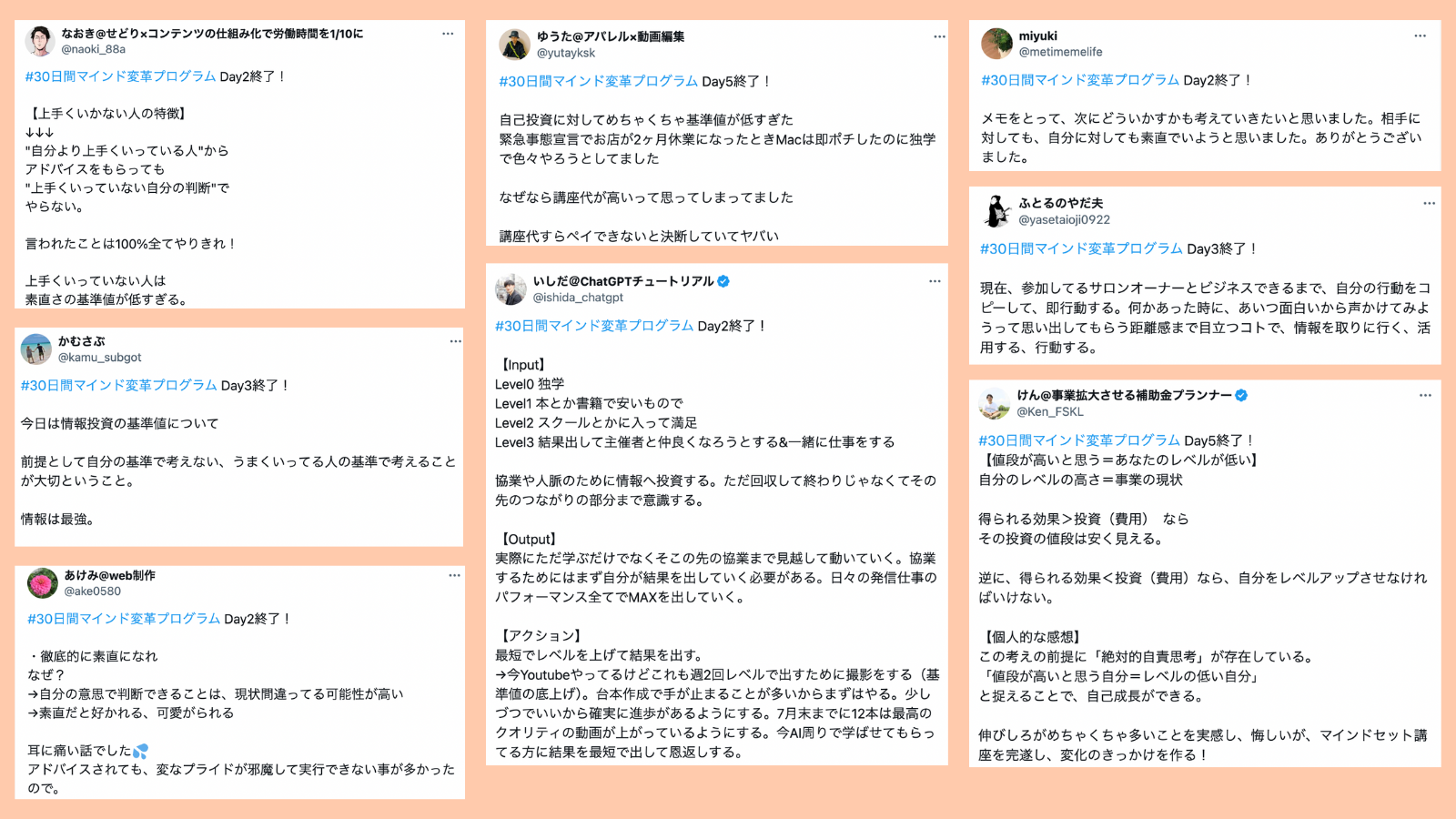Open yasetaioji0922 profile avatar
The image size is (1456, 819).
996,211
